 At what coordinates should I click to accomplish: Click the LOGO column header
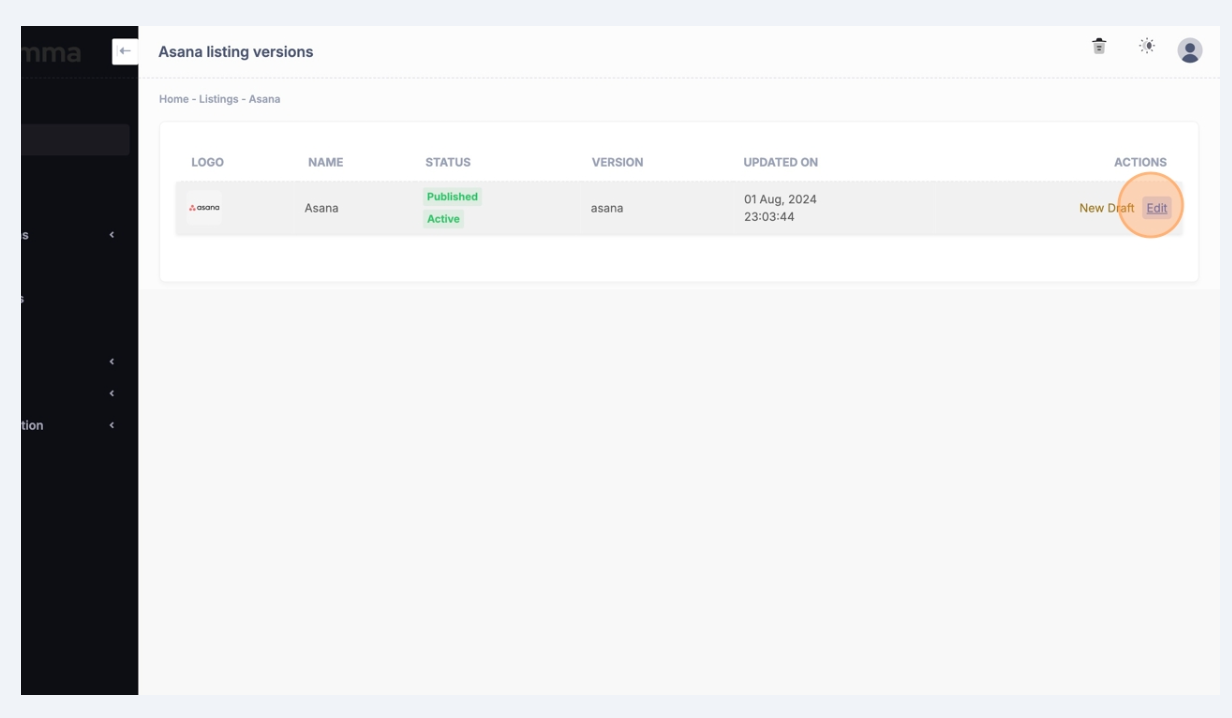click(207, 162)
